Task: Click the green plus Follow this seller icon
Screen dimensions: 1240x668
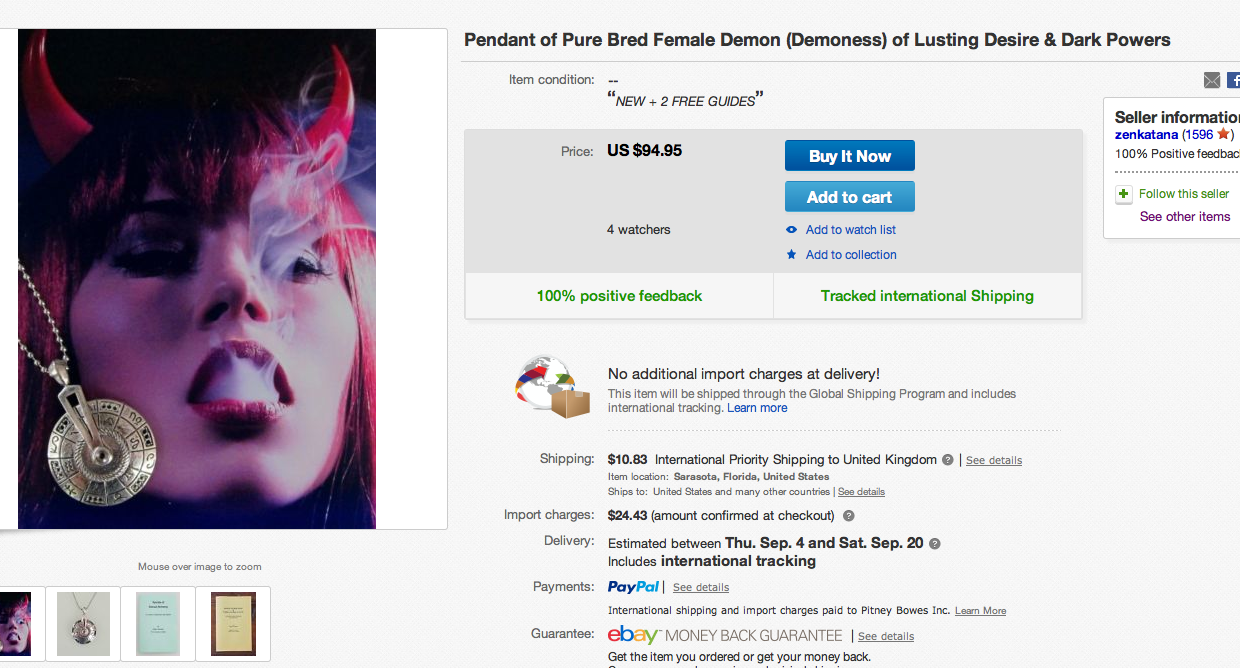Action: [1124, 194]
